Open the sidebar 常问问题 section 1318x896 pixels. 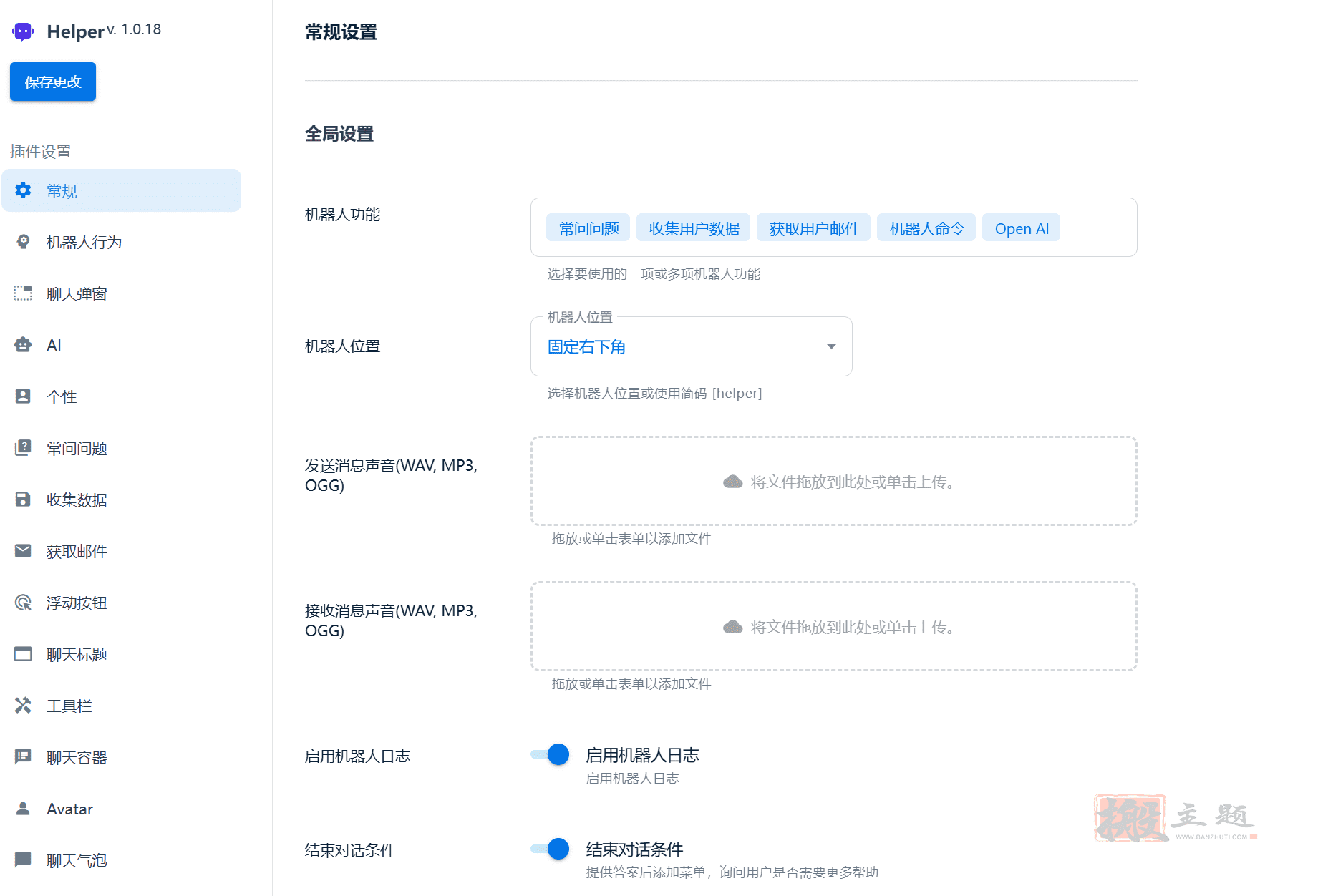122,448
